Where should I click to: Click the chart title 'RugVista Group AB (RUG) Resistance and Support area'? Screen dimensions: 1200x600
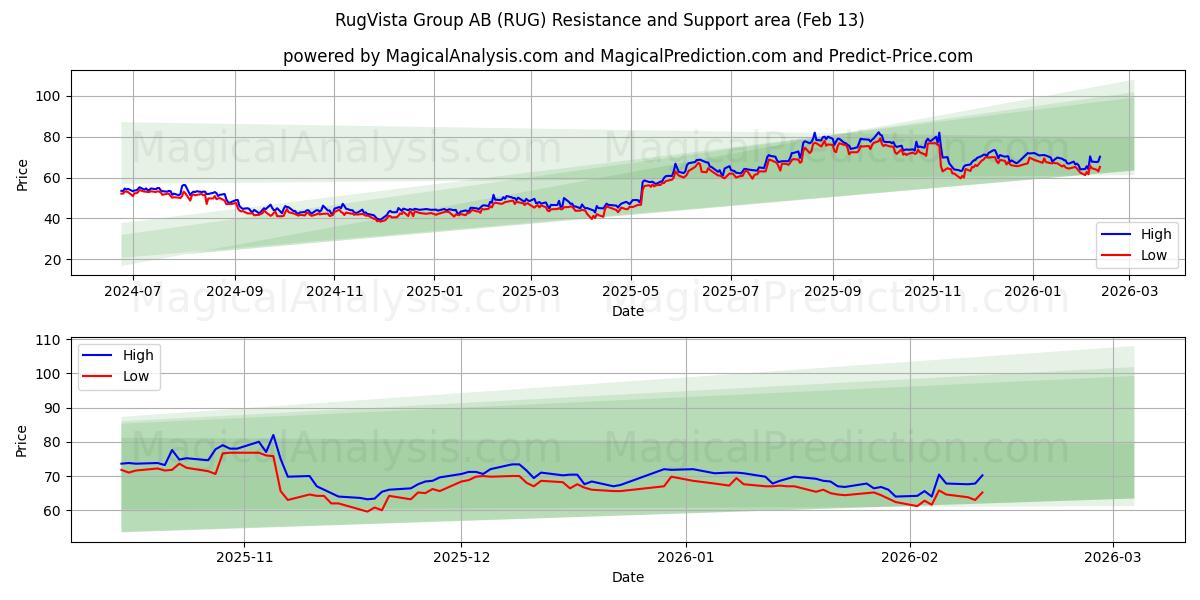click(x=599, y=20)
